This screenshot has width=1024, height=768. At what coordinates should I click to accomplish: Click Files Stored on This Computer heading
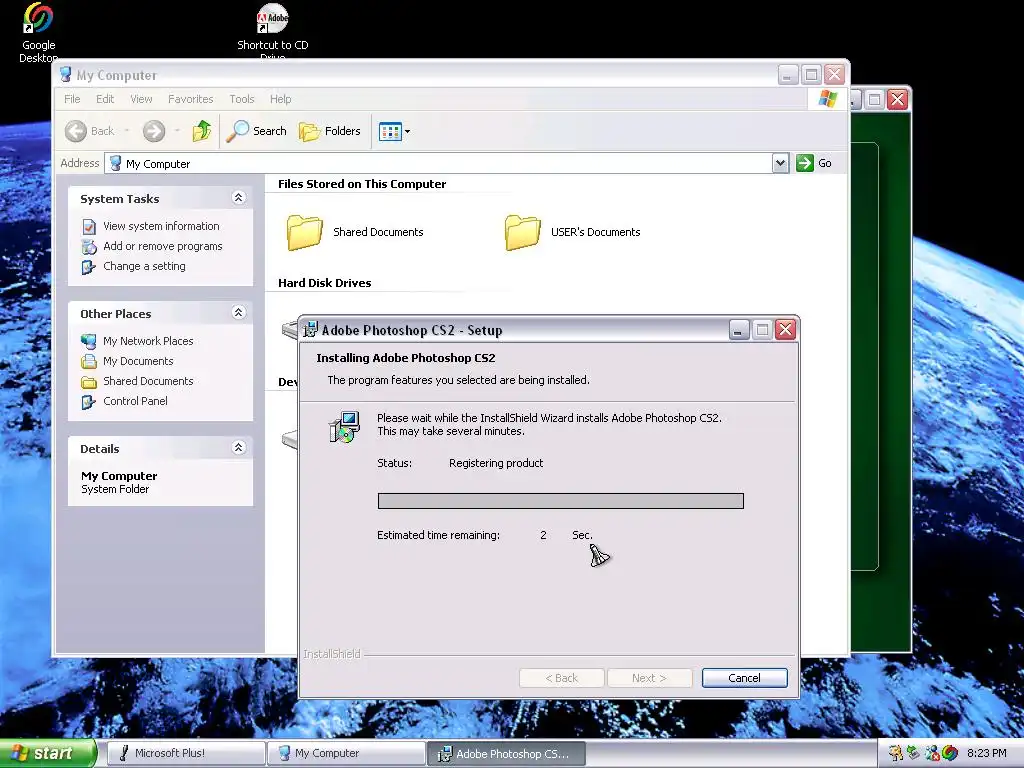362,184
